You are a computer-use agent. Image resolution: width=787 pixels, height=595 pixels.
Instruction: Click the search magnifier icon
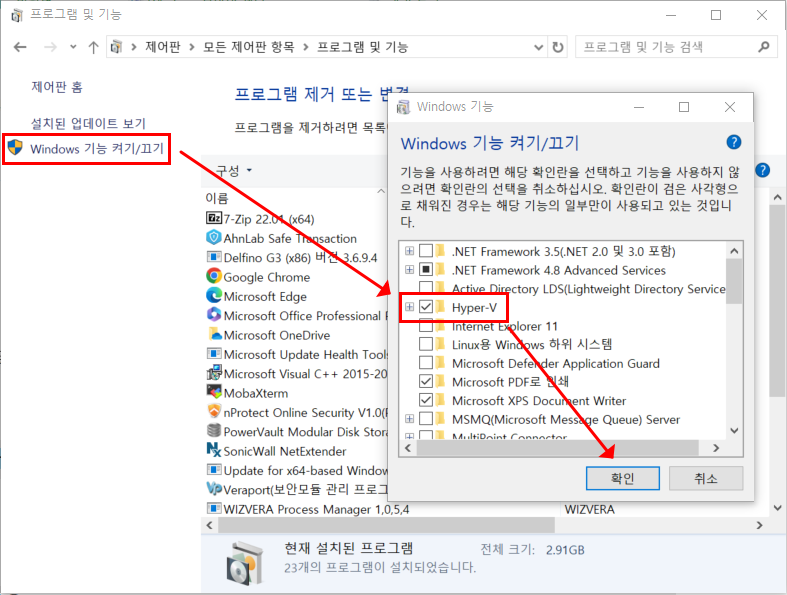pyautogui.click(x=763, y=47)
